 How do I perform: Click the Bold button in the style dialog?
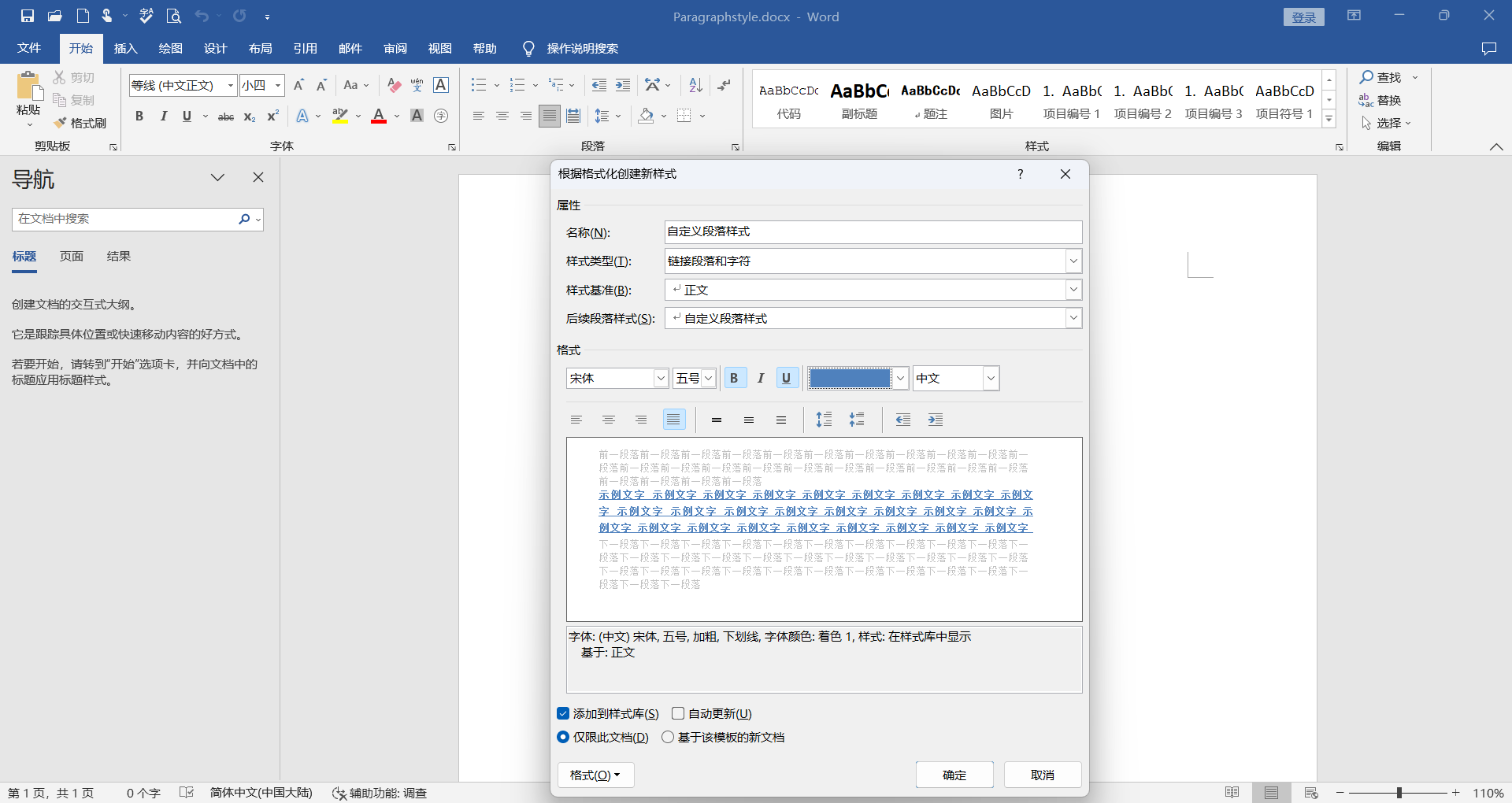click(x=734, y=379)
